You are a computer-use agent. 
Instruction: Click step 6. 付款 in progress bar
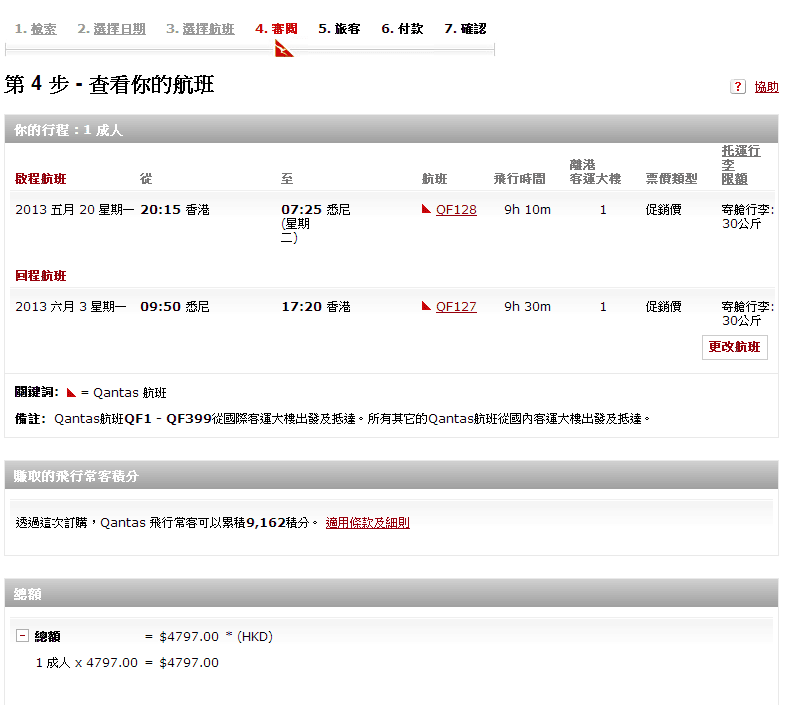pos(402,29)
